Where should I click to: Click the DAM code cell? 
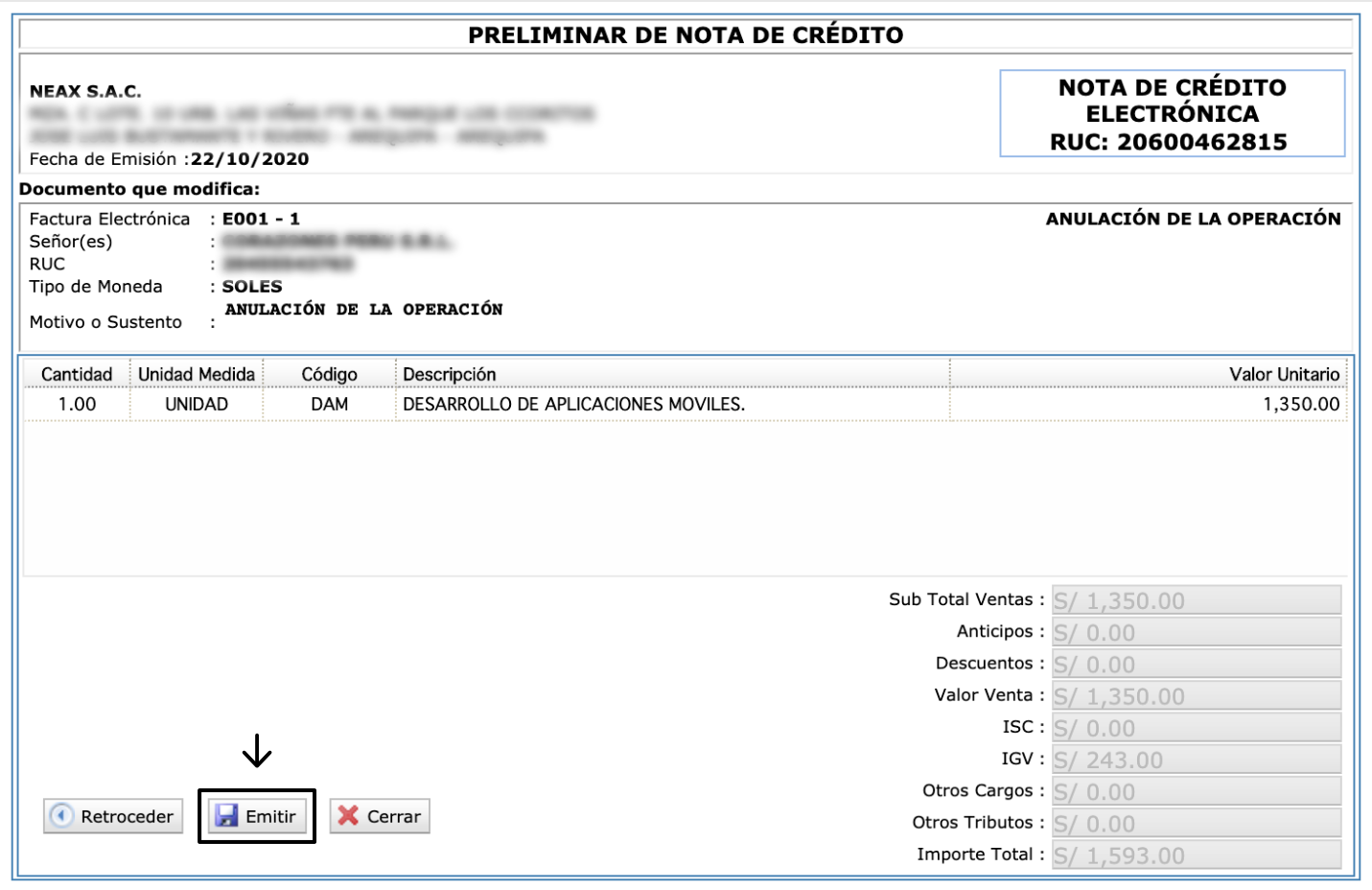click(329, 404)
